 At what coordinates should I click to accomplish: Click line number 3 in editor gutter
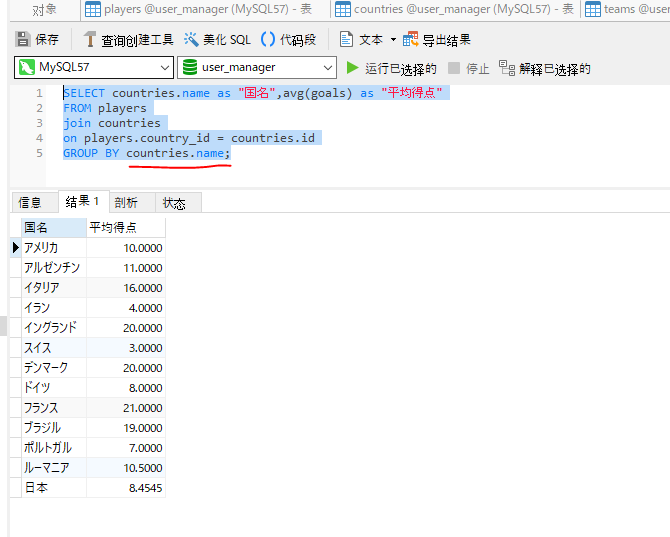[39, 123]
